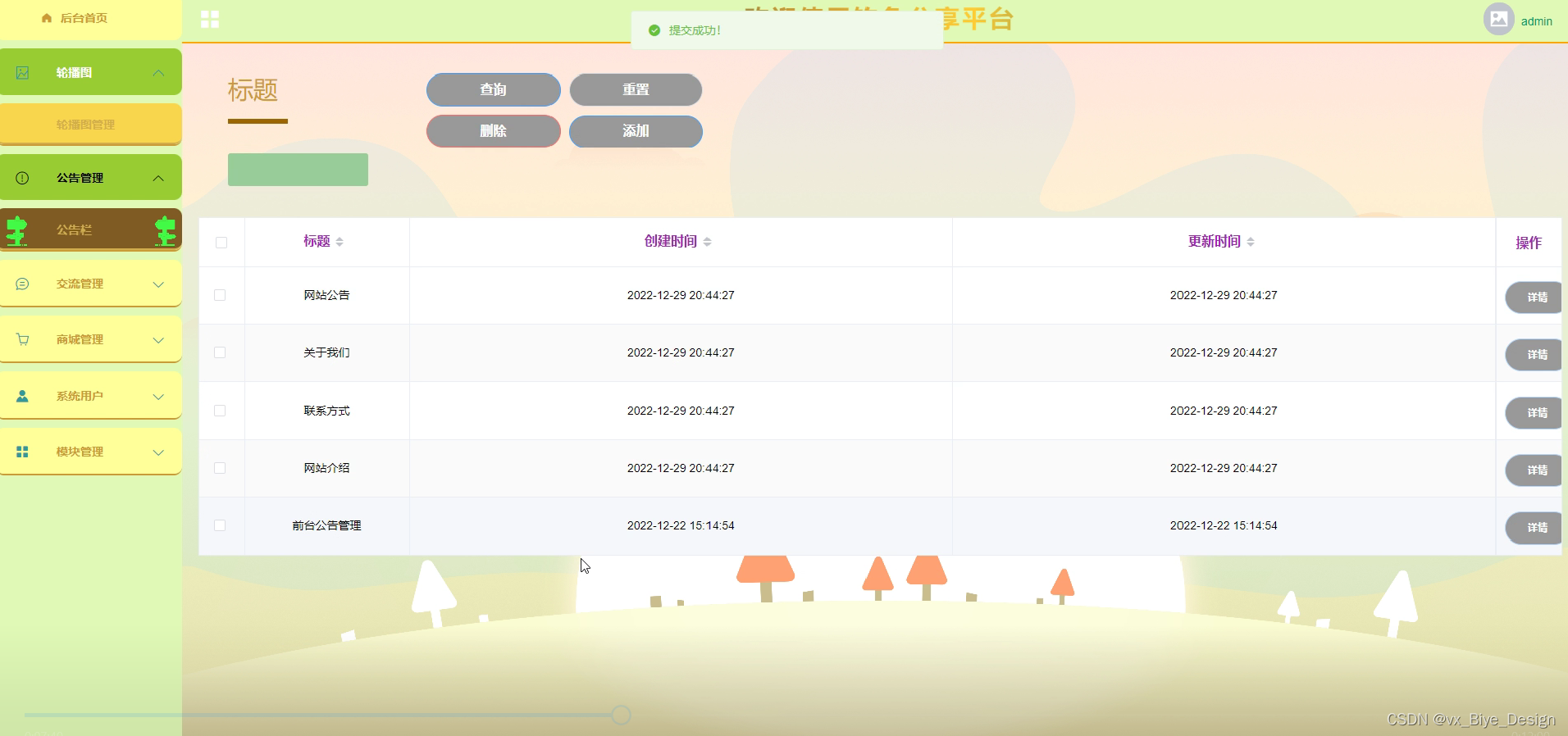Image resolution: width=1568 pixels, height=736 pixels.
Task: Click the 系统用户 person icon
Action: [22, 396]
